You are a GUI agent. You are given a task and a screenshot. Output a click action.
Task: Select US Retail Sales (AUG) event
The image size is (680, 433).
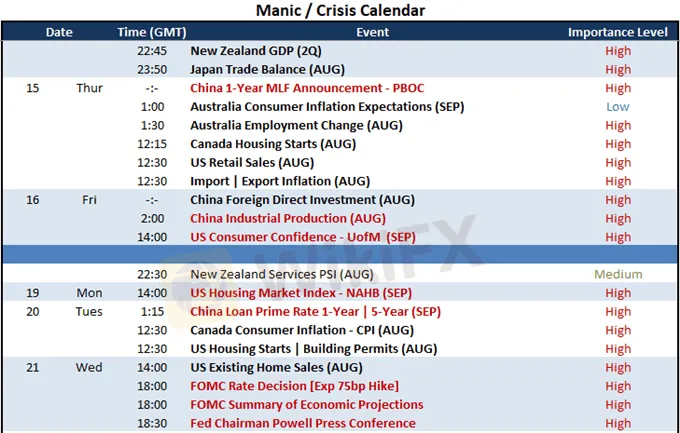[x=252, y=163]
